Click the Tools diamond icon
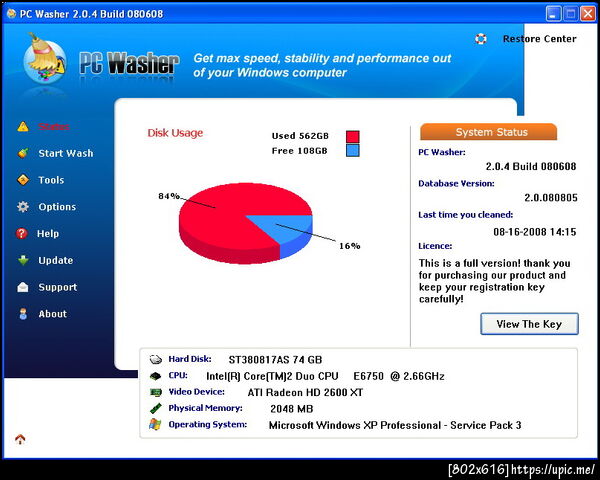600x480 pixels. [x=23, y=180]
